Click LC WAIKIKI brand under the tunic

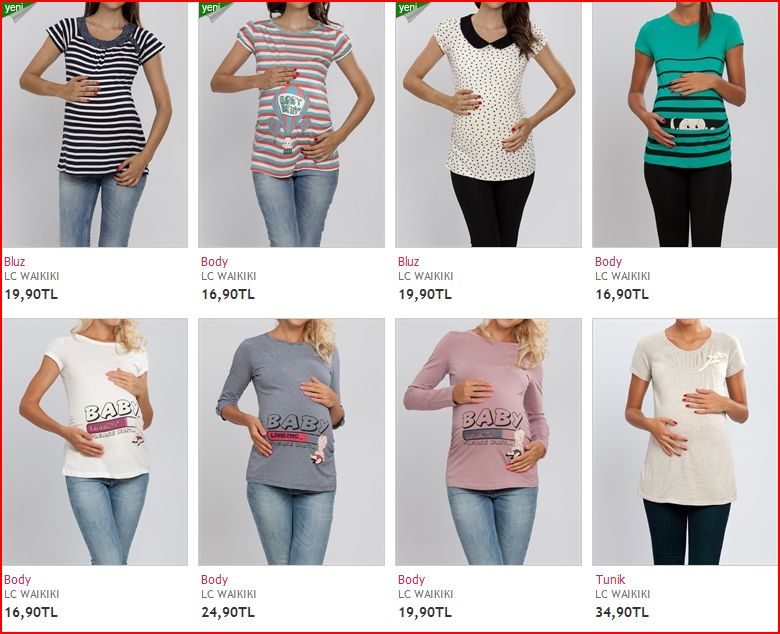[x=623, y=594]
